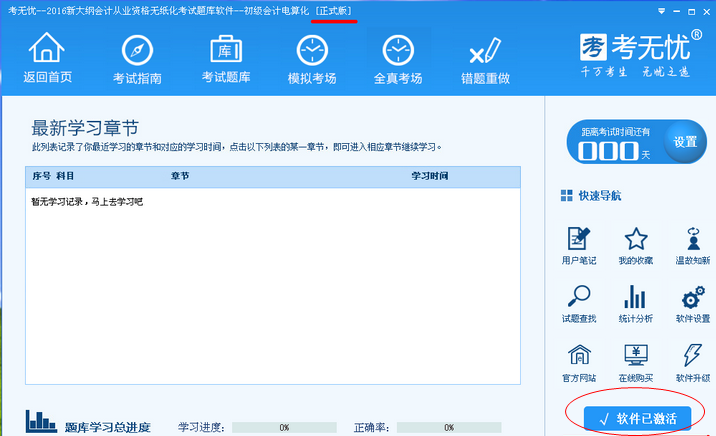
Task: Open 考试题库 question bank
Action: 226,58
